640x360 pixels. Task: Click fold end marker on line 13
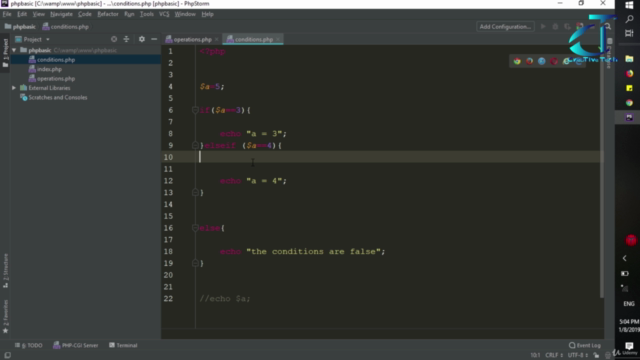click(195, 192)
